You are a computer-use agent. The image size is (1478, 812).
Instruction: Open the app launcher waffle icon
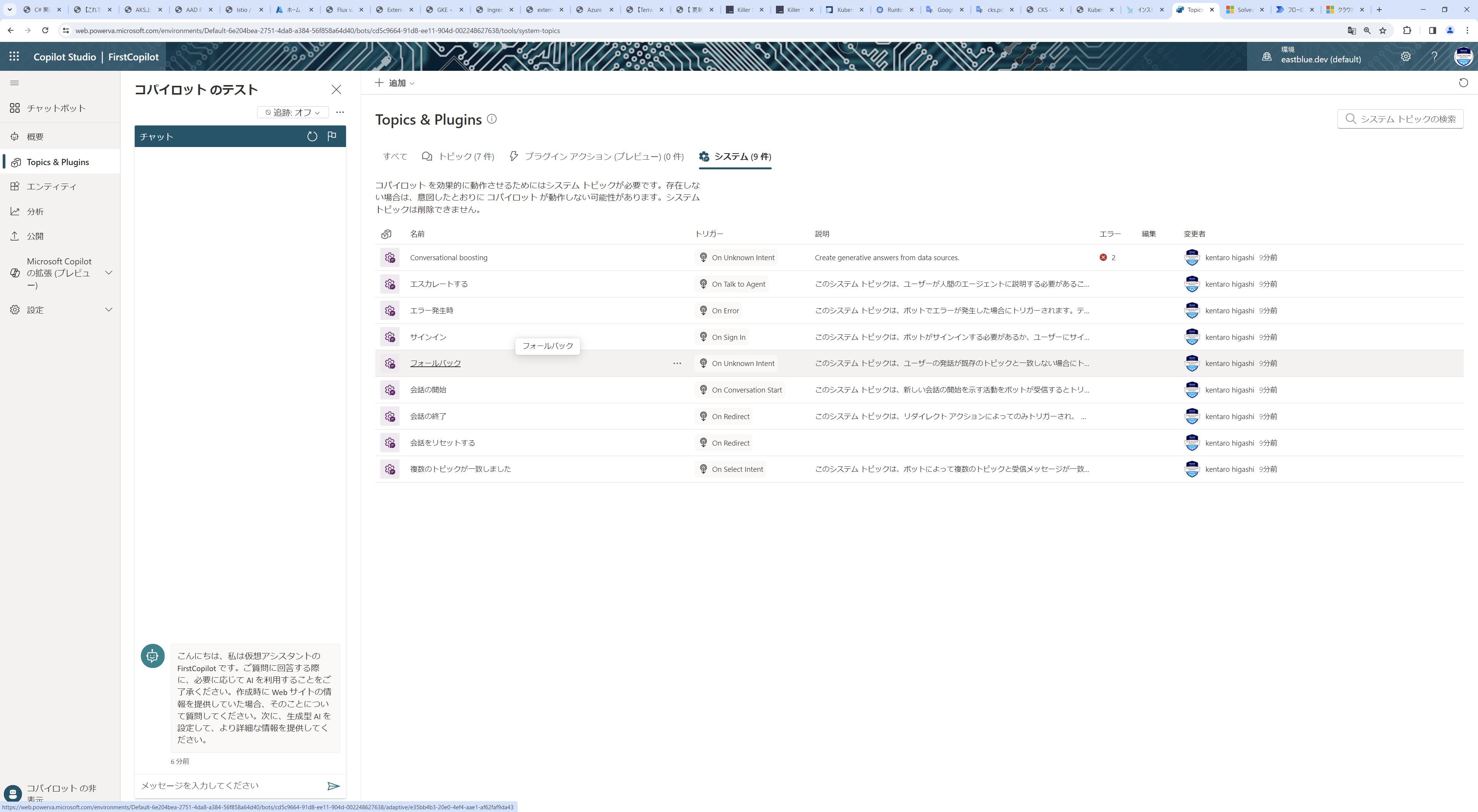[14, 56]
